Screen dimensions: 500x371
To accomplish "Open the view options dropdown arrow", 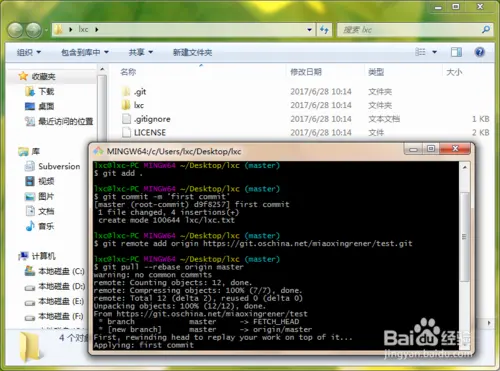I will 434,52.
